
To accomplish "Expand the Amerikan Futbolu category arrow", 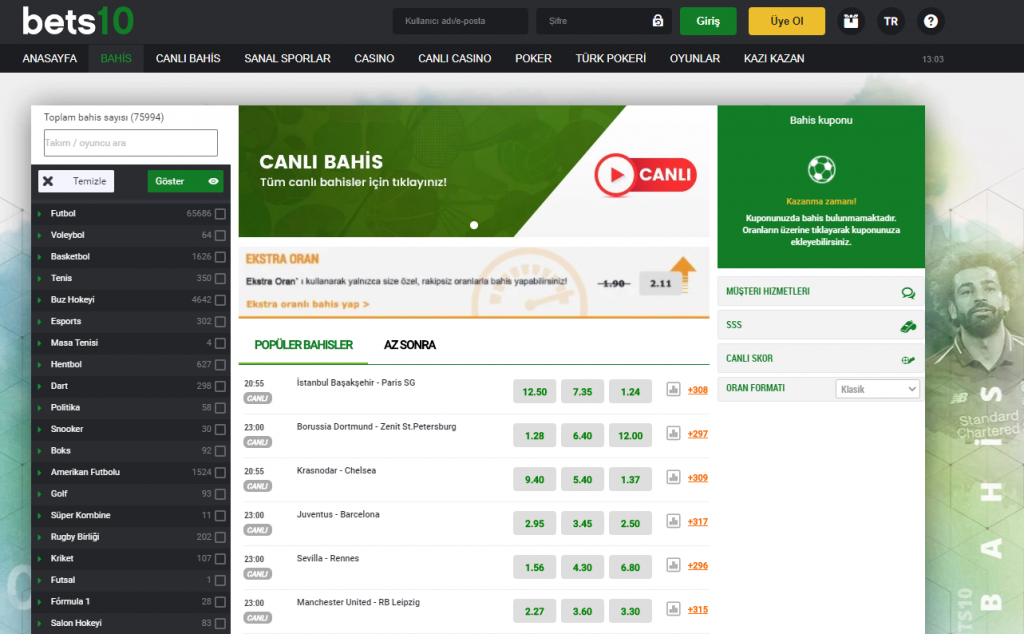I will click(x=39, y=472).
